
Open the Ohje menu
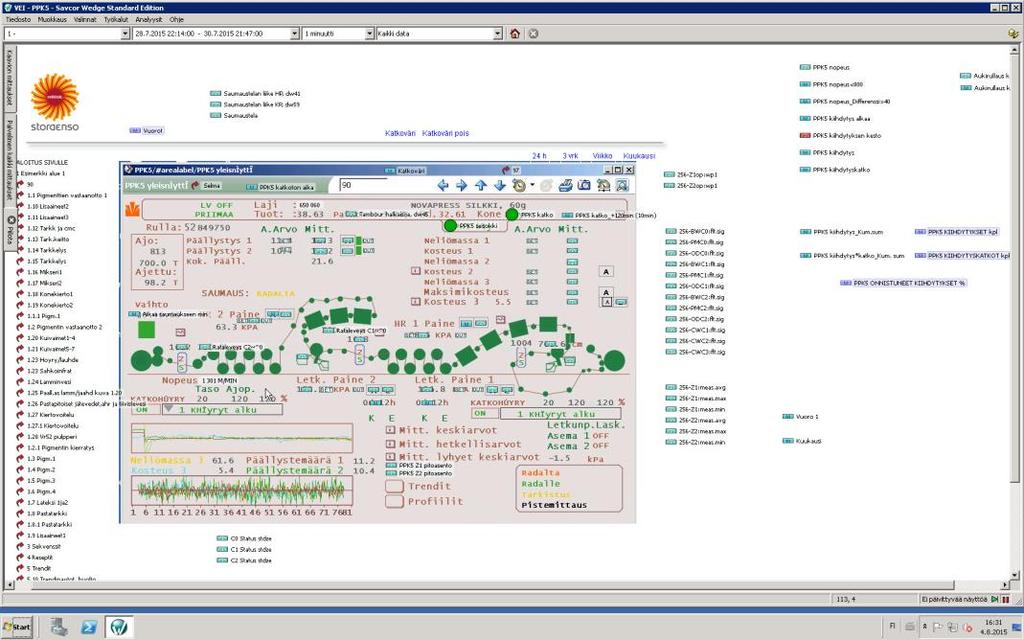[x=176, y=20]
